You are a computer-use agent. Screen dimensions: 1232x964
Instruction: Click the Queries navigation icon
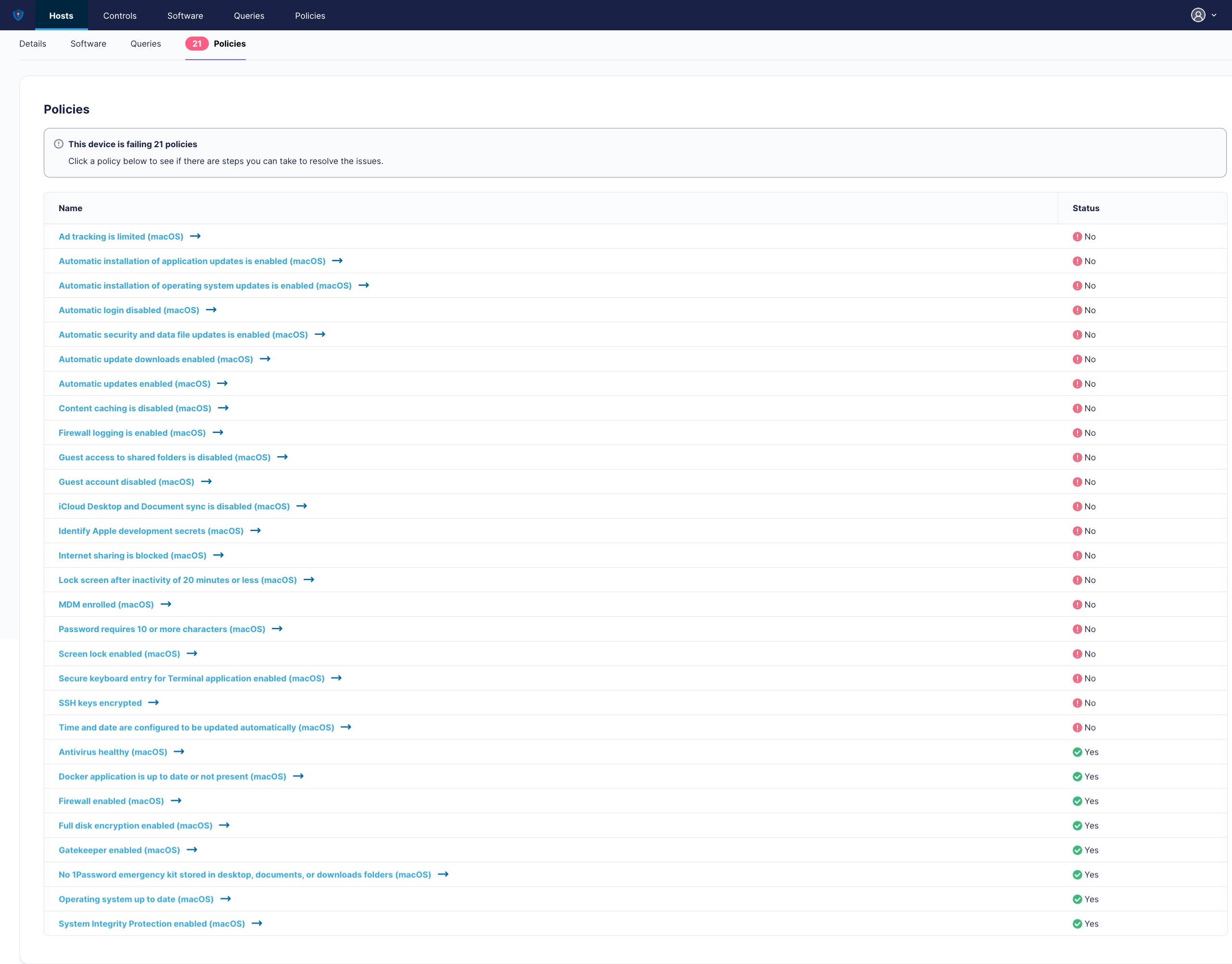pos(249,14)
